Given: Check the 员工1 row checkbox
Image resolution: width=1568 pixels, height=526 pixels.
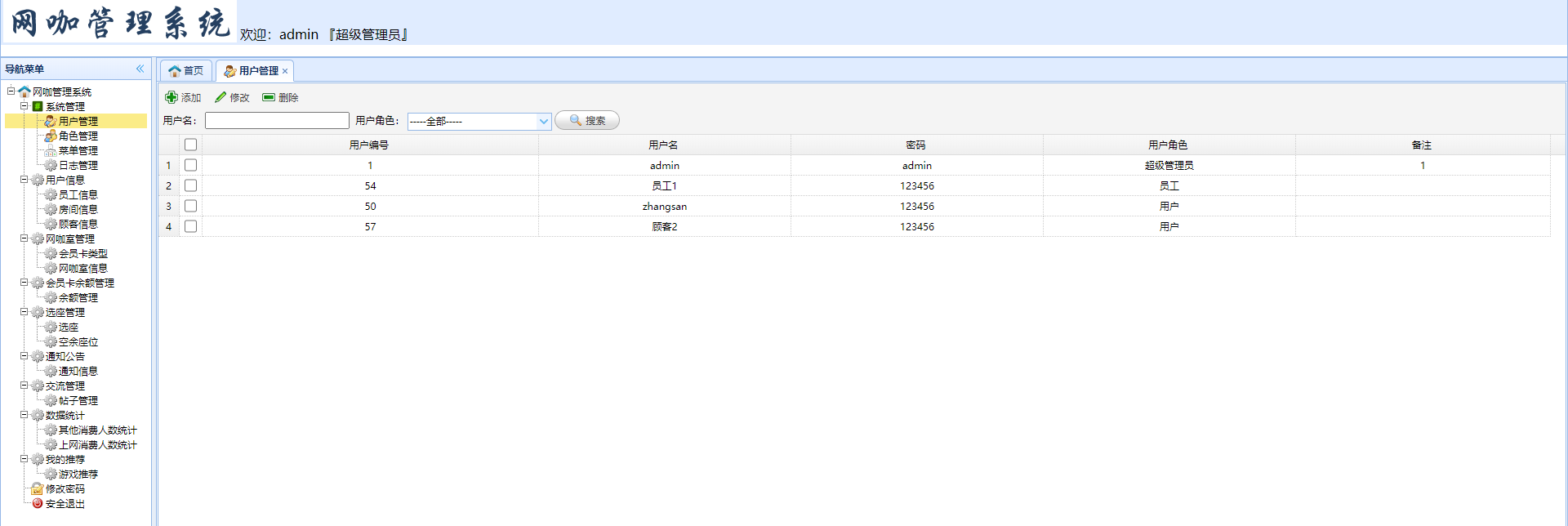Looking at the screenshot, I should click(x=190, y=185).
